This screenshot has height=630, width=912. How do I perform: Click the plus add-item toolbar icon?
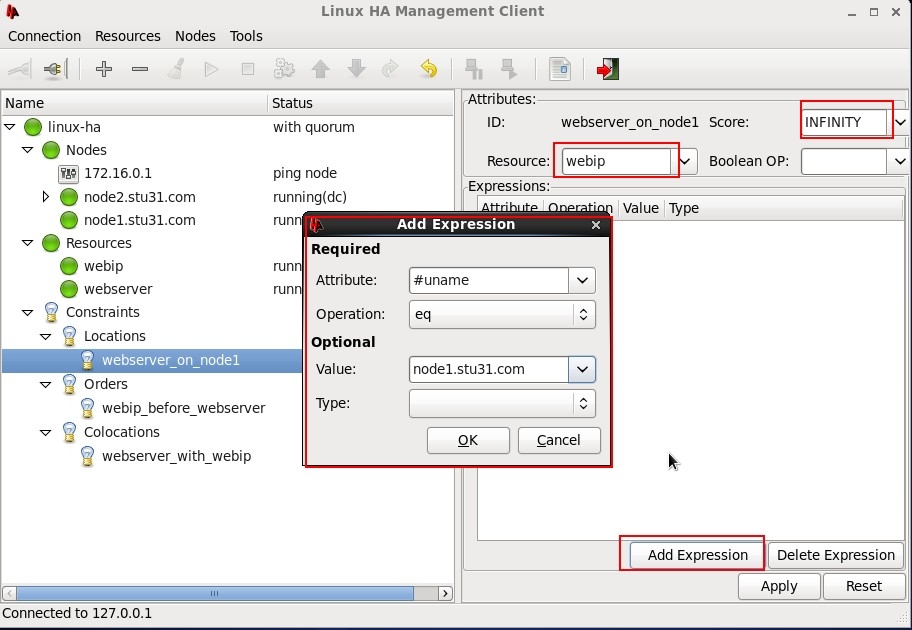click(104, 69)
